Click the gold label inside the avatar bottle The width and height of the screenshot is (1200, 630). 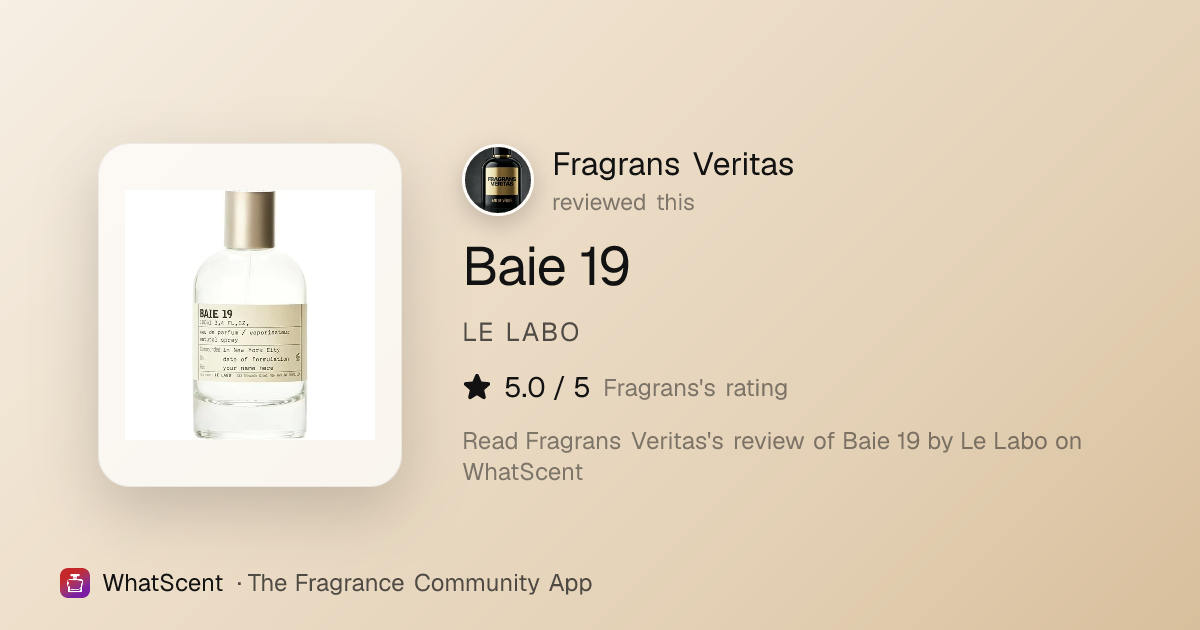pos(498,184)
